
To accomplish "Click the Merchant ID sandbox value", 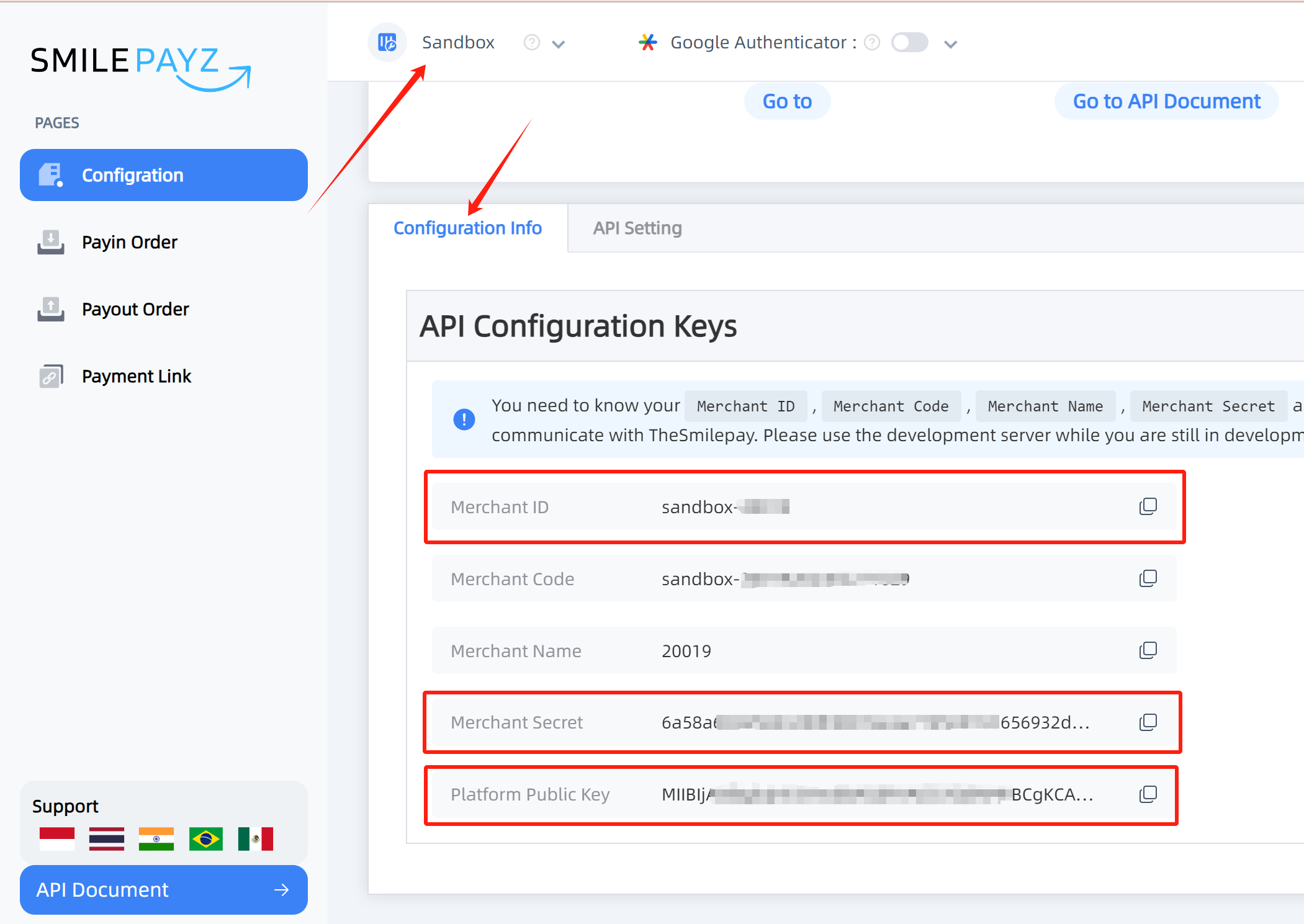I will click(x=726, y=507).
